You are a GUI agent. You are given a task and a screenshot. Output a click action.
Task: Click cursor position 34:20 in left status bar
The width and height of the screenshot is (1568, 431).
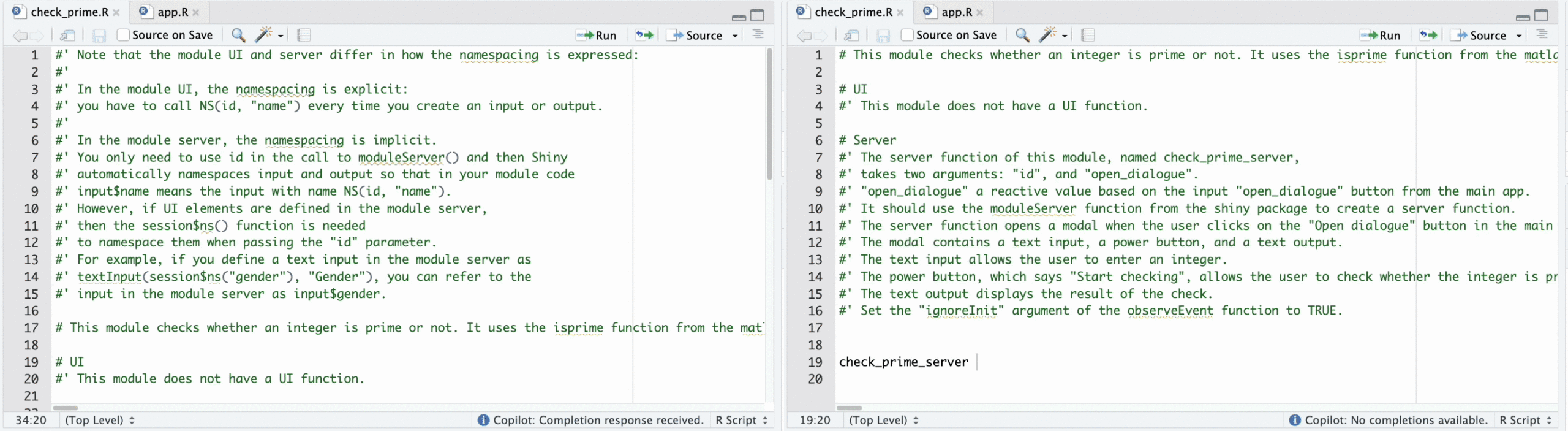[x=31, y=420]
